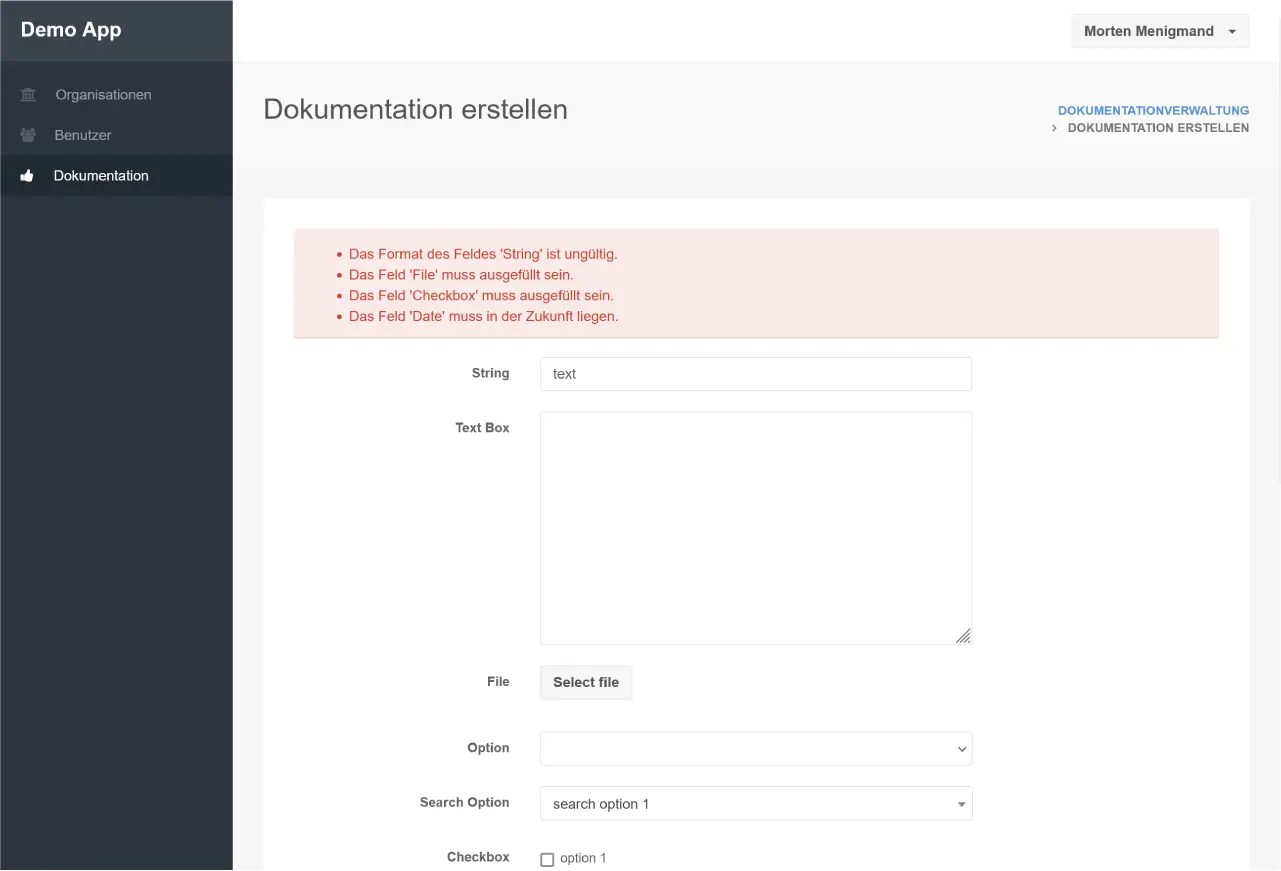
Task: Click the caret beside Morten Menigmand
Action: point(1232,32)
